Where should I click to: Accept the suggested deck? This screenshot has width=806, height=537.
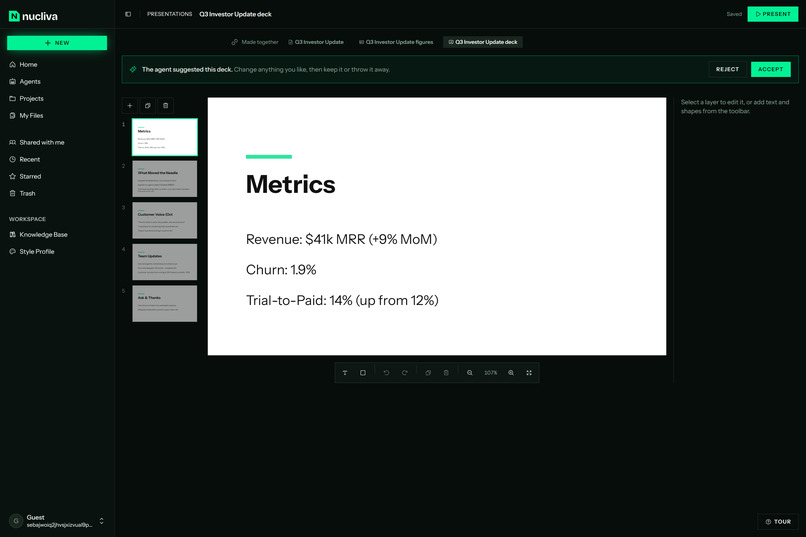[771, 69]
